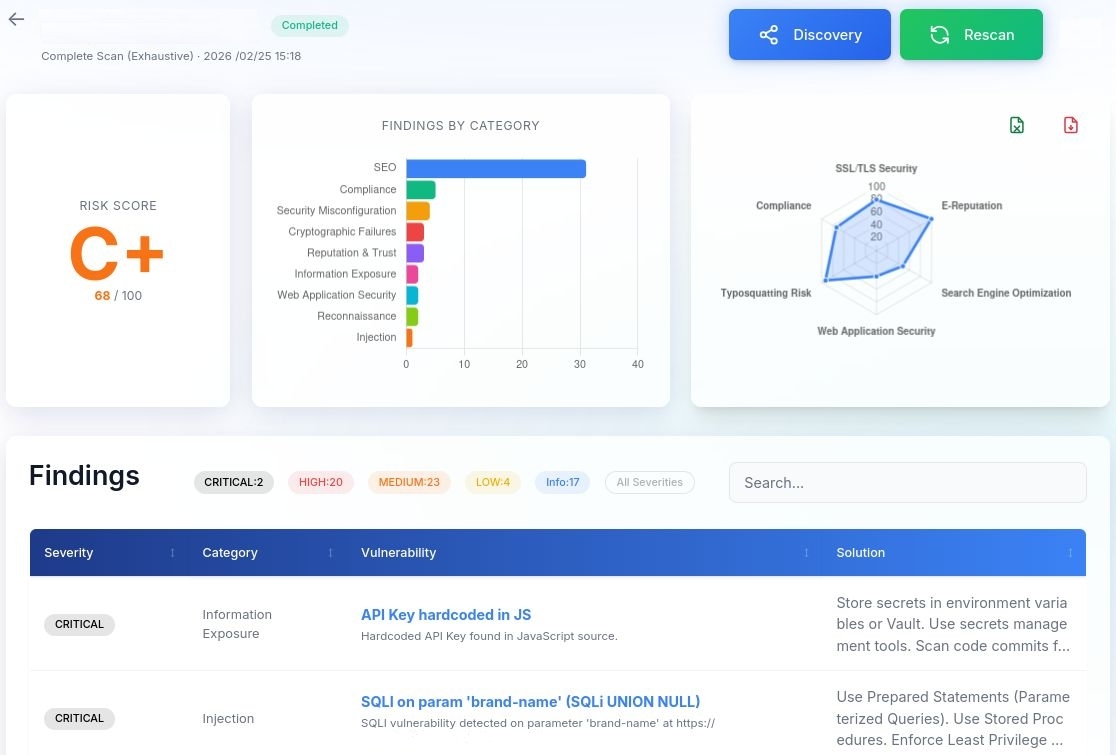Screen dimensions: 1116x755
Task: Sort by Category column arrows
Action: [330, 553]
